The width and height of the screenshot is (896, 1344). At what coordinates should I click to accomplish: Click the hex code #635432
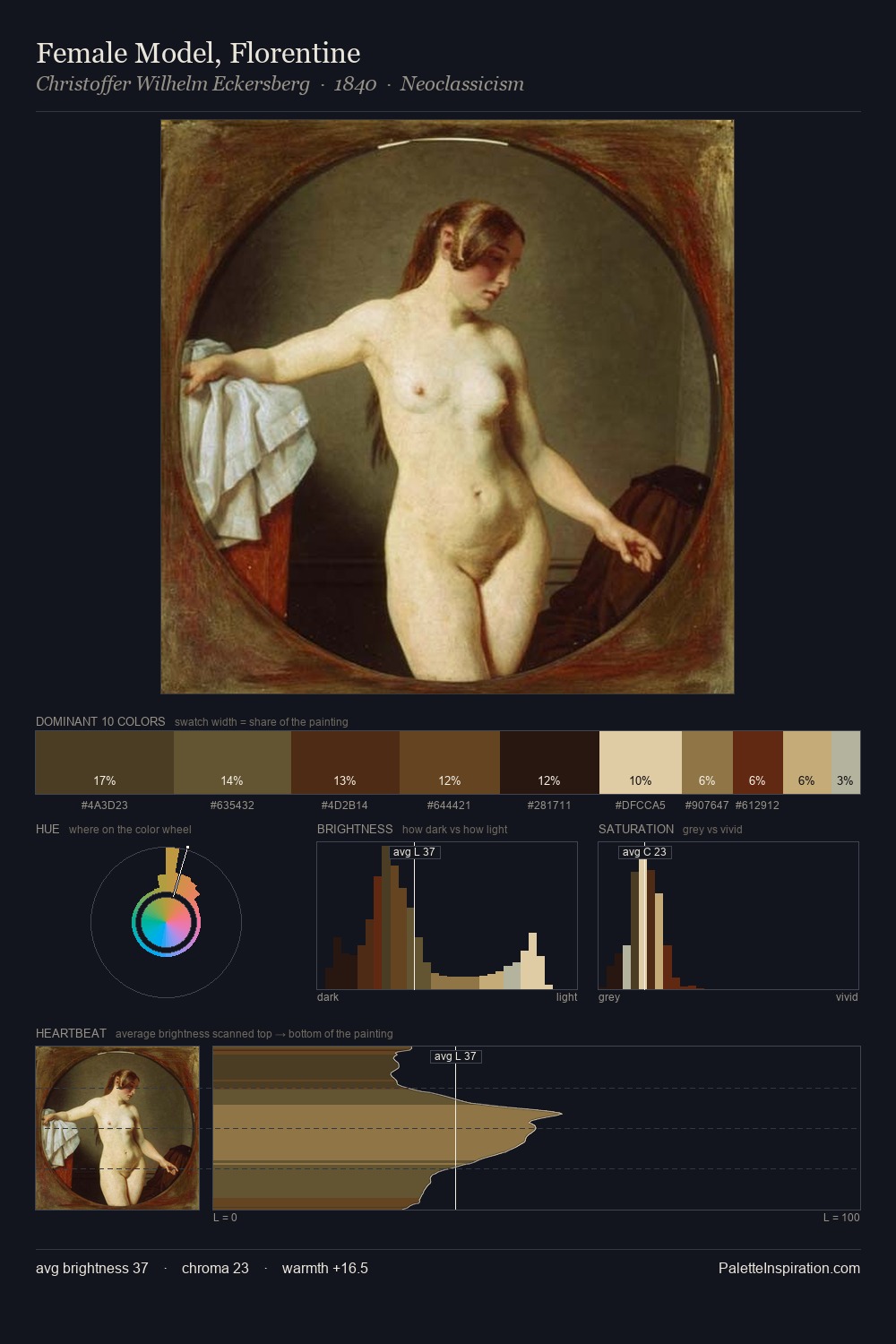(232, 806)
